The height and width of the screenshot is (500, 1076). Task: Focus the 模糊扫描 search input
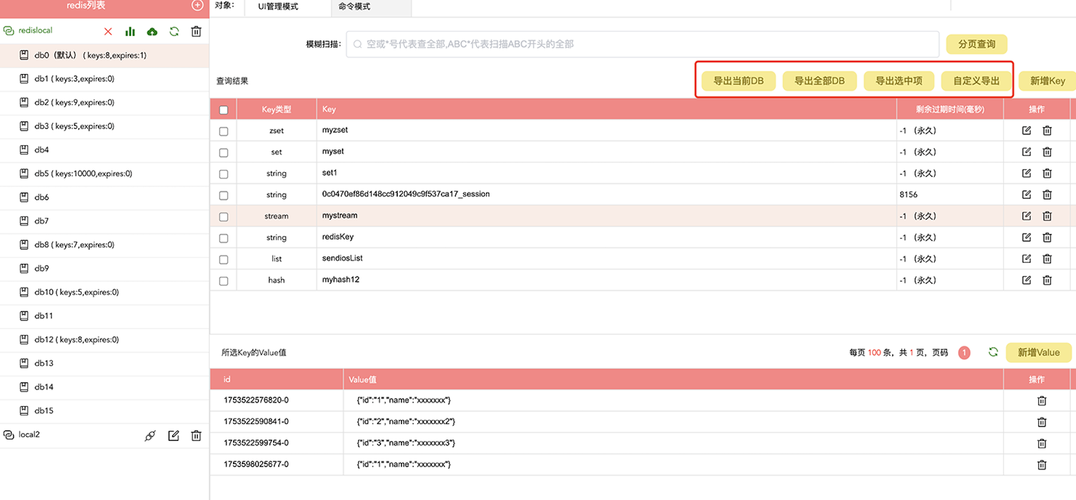pos(642,44)
